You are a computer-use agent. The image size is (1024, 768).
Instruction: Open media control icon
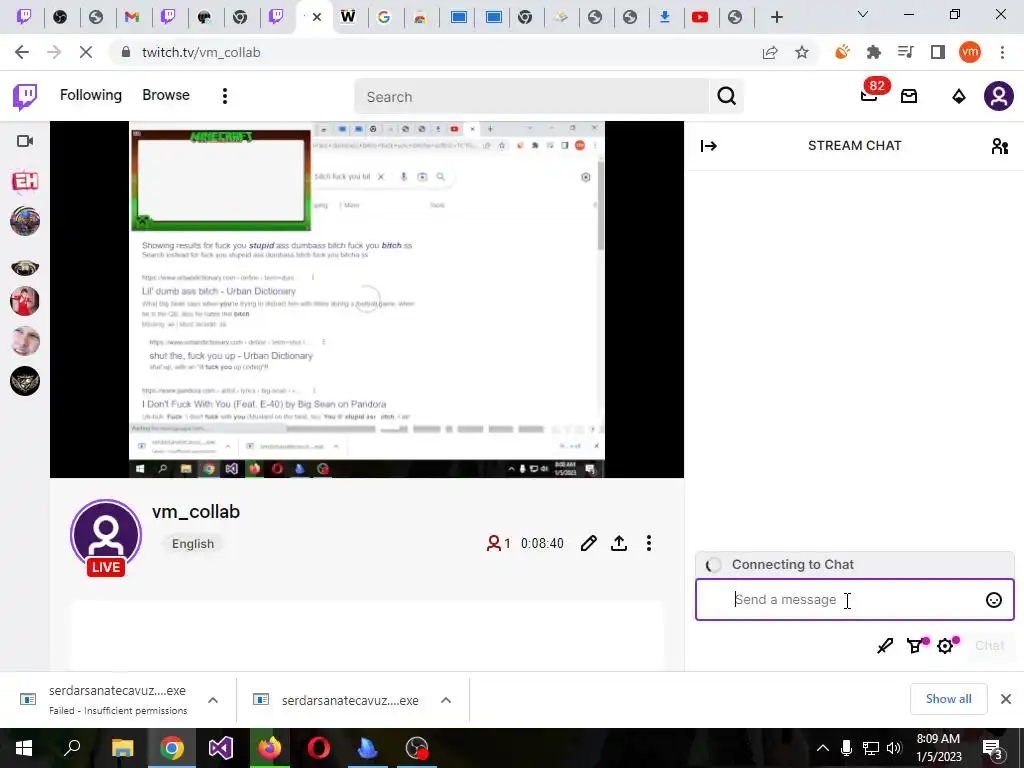click(905, 52)
